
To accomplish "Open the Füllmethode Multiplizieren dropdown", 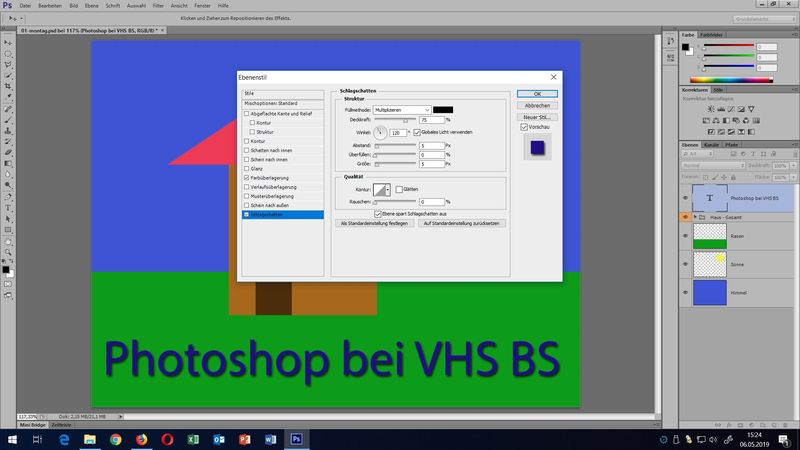I will 402,110.
